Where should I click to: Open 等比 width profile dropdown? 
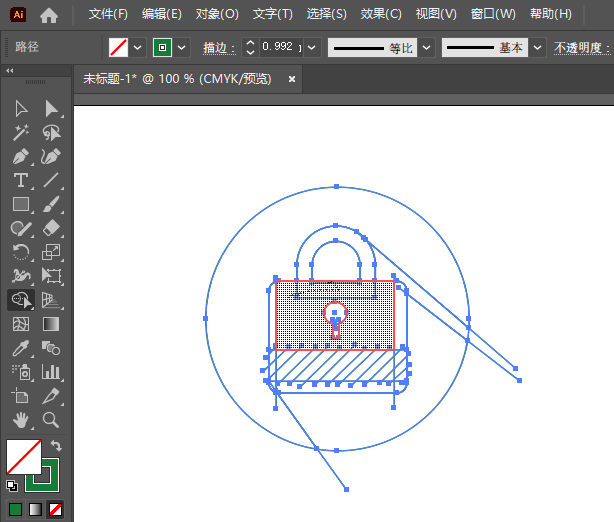point(426,48)
